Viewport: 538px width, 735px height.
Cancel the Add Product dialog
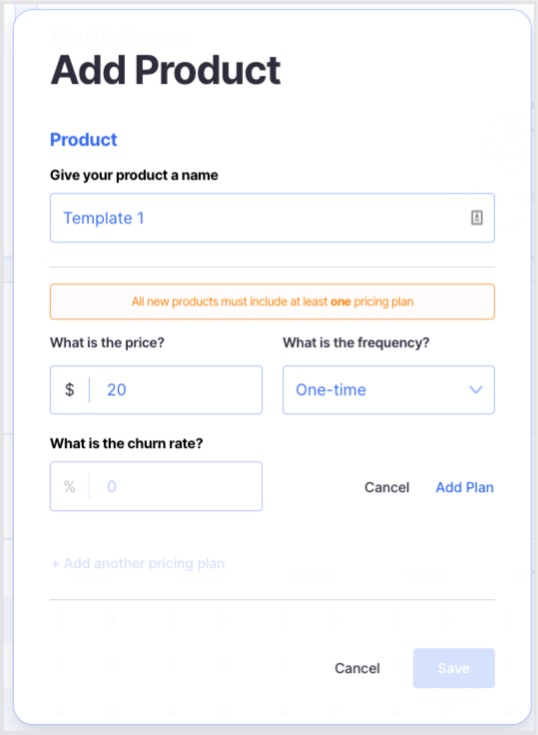pyautogui.click(x=357, y=668)
